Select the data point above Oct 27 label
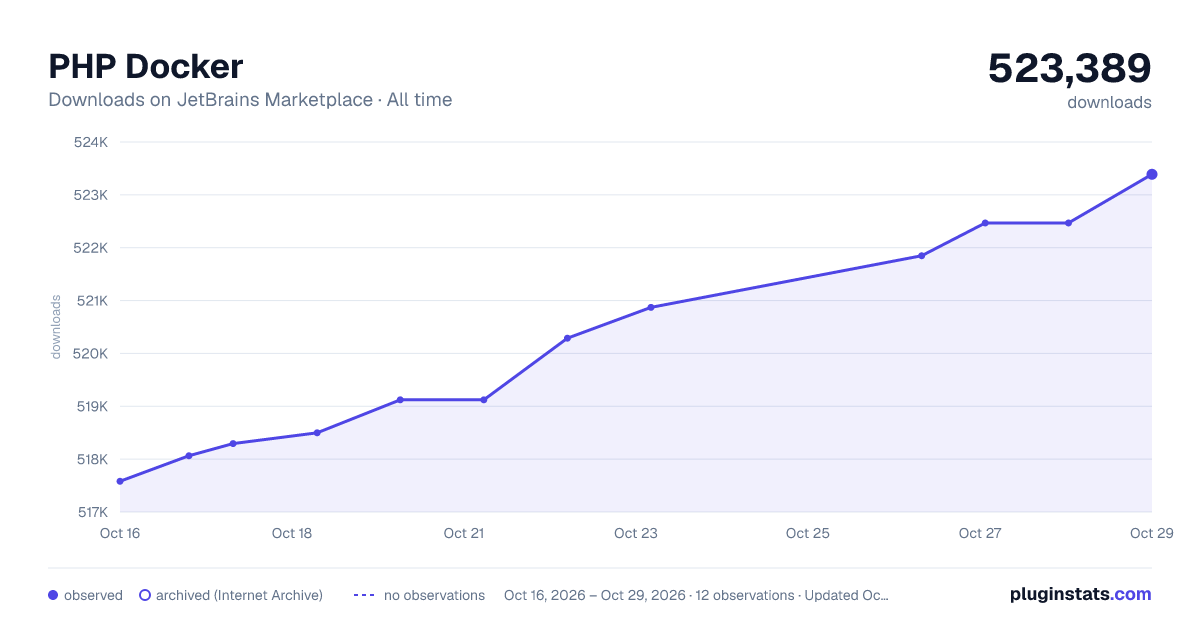The height and width of the screenshot is (630, 1200). click(985, 223)
